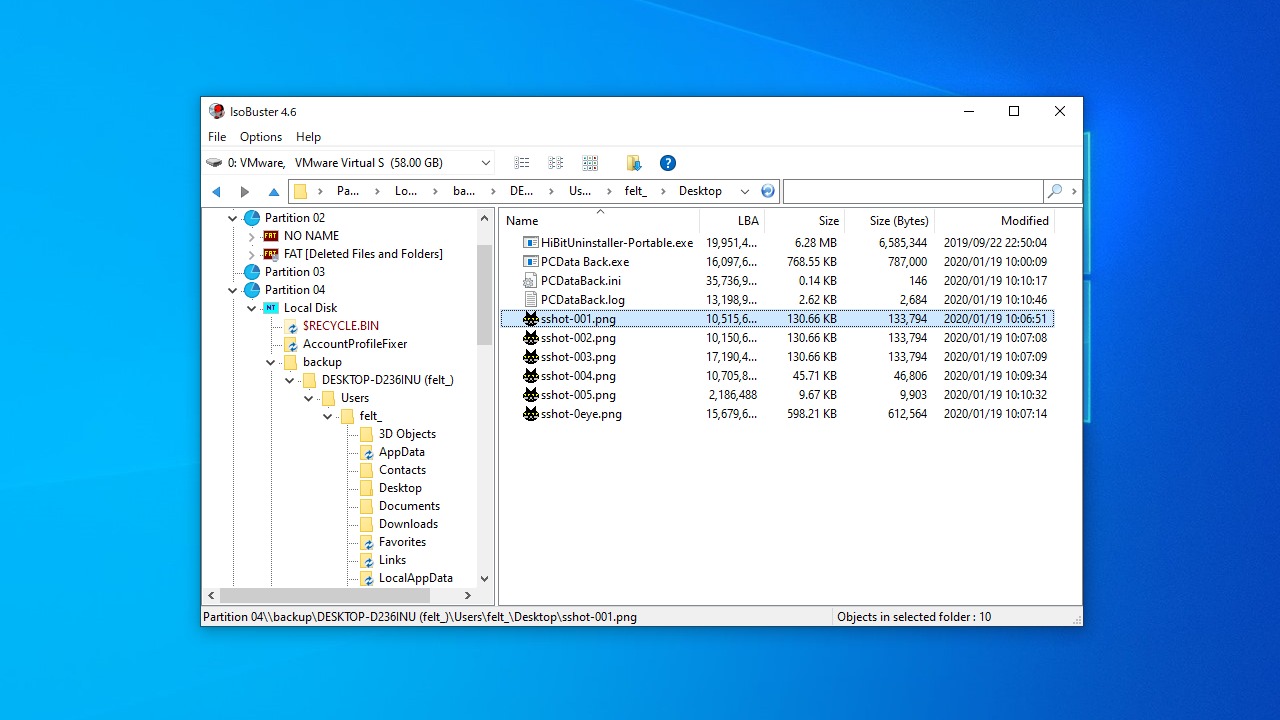Select the sshot-003.png file
The width and height of the screenshot is (1280, 720).
[578, 357]
